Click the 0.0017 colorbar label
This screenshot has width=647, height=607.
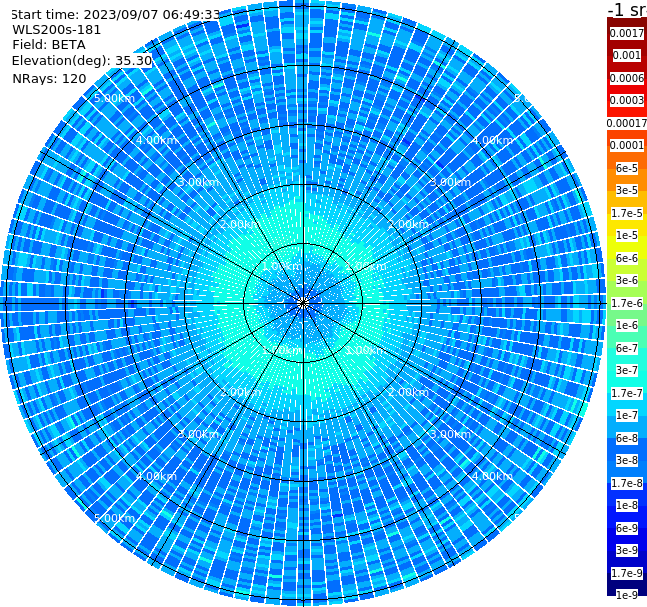click(x=627, y=33)
